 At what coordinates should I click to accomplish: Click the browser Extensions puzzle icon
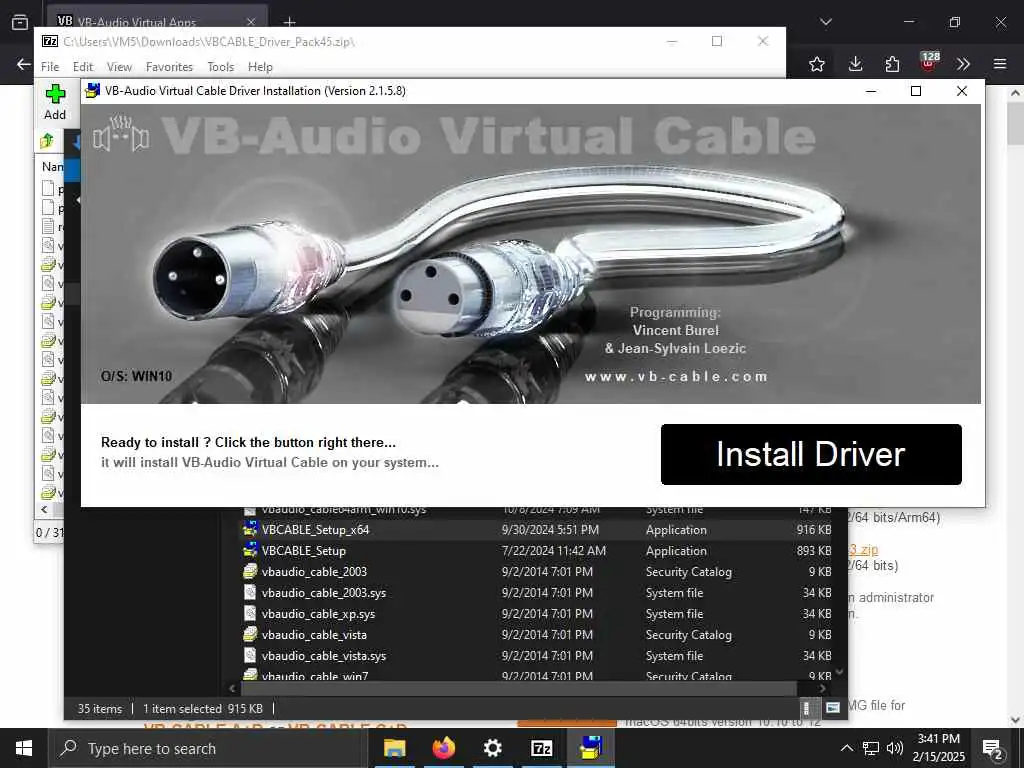[x=892, y=64]
